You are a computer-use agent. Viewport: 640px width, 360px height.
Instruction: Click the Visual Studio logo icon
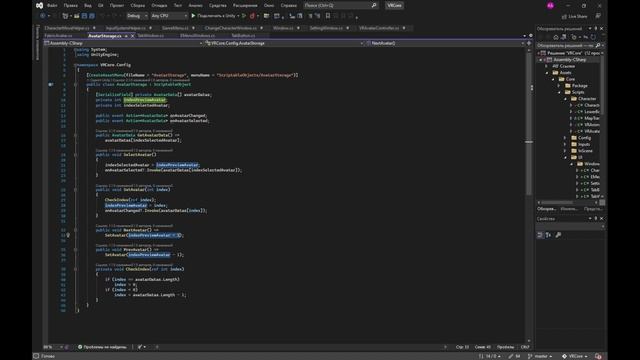[x=39, y=6]
